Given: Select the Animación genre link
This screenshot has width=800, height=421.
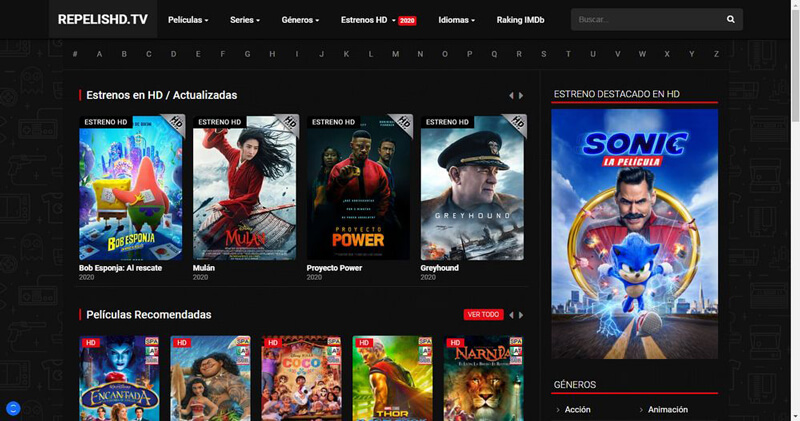Looking at the screenshot, I should [667, 409].
